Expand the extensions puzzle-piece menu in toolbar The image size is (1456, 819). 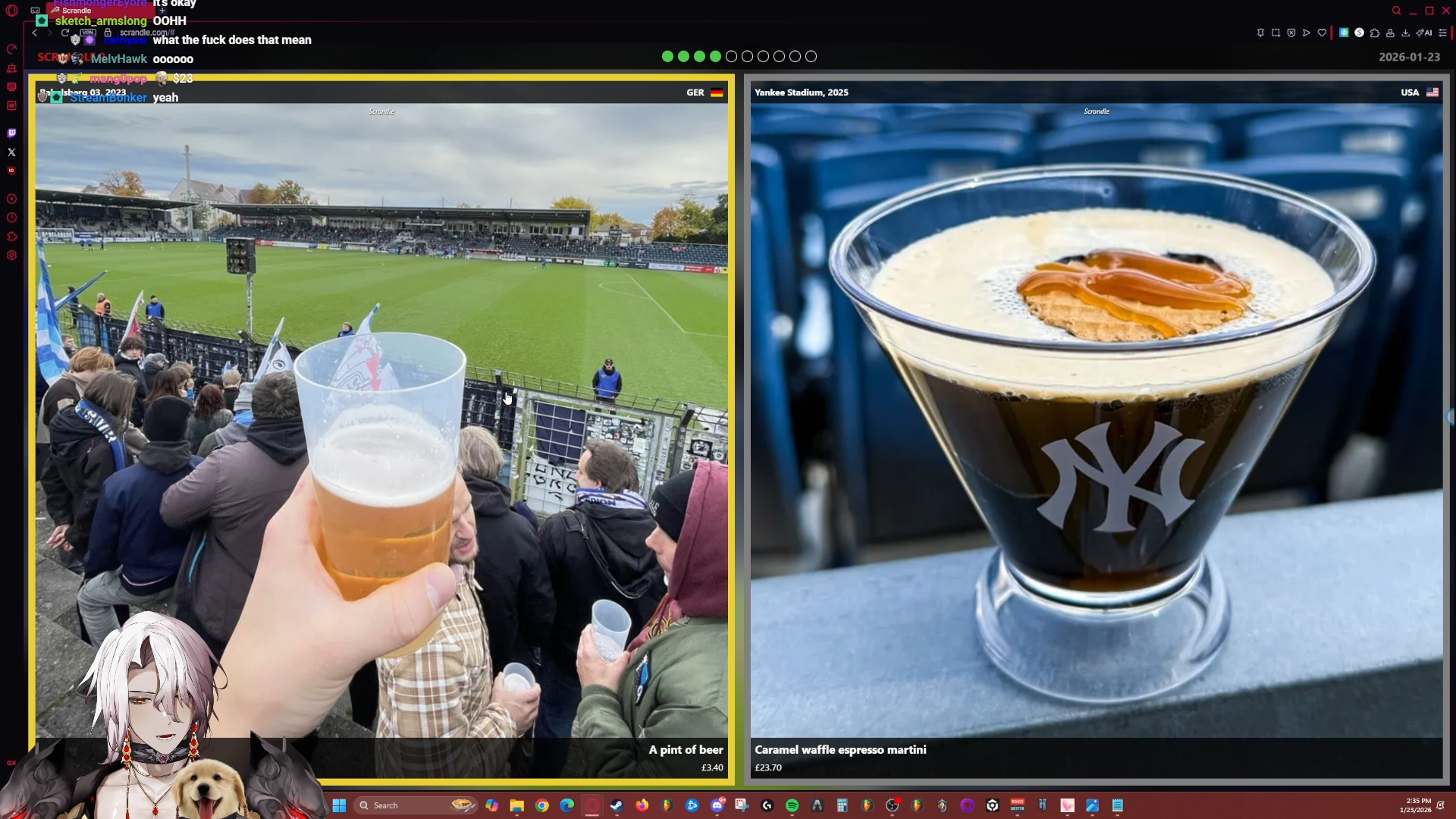pos(1374,33)
